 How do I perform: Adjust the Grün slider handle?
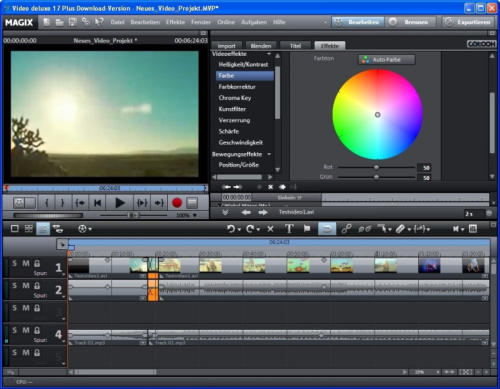click(376, 177)
